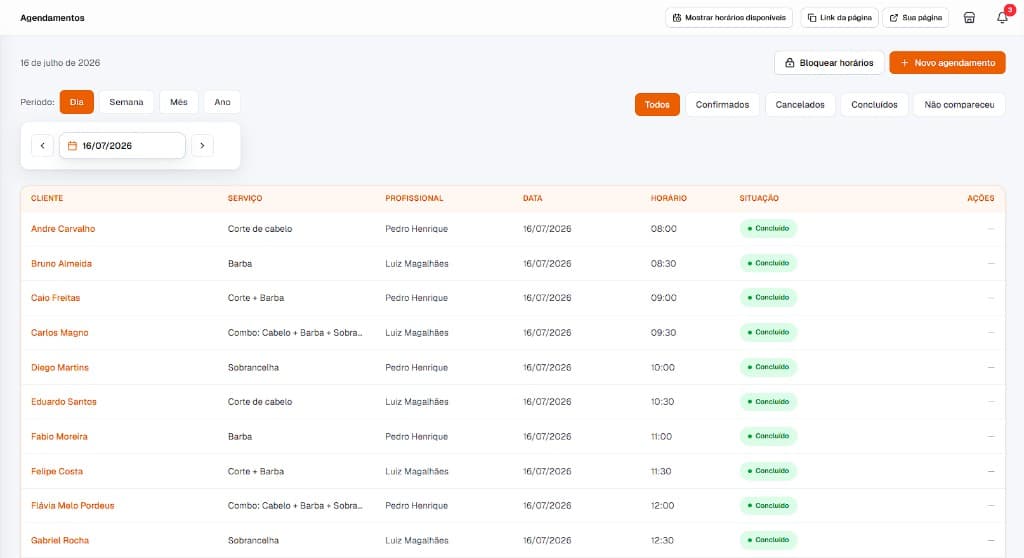Click 12:00 time in Flávia Melo Pordeus row

pos(663,506)
